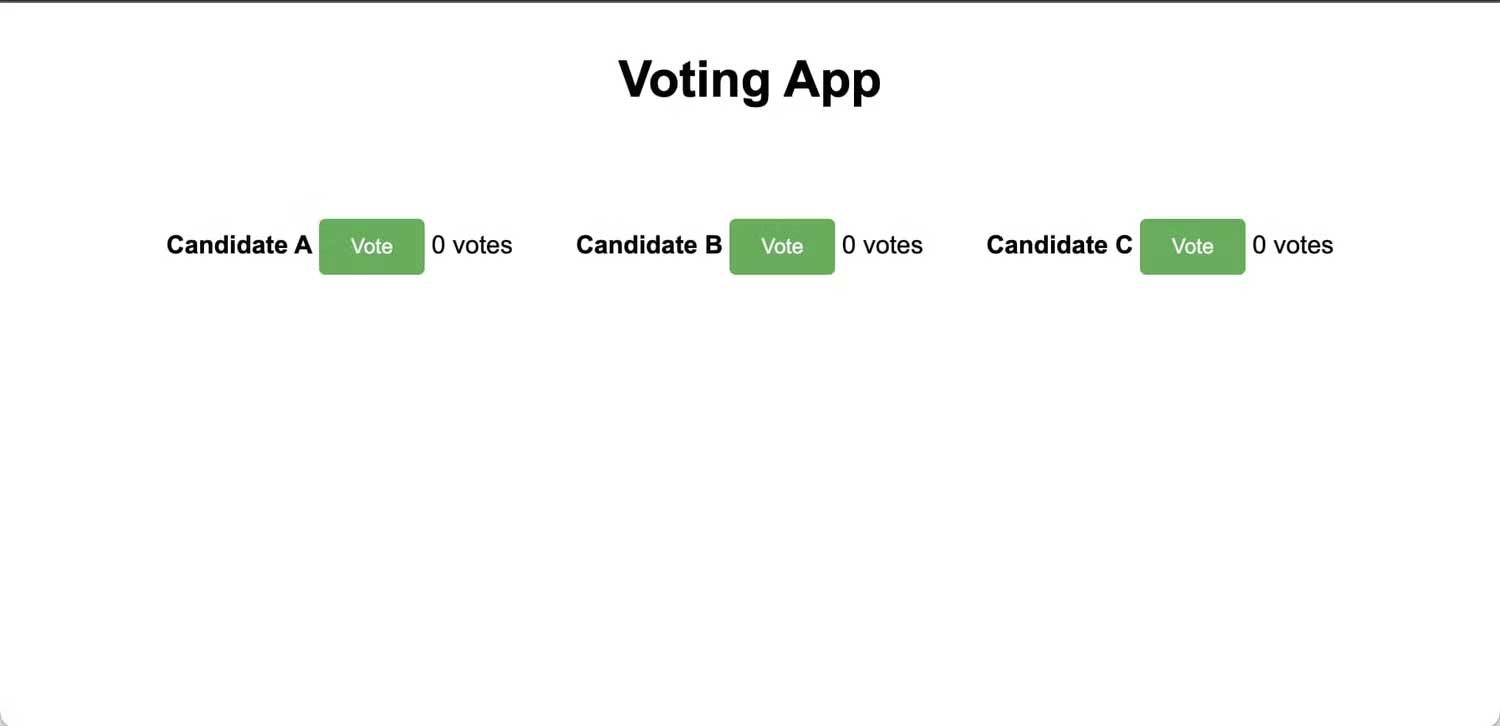This screenshot has width=1500, height=726.
Task: Cast a vote for the last candidate
Action: point(1192,246)
